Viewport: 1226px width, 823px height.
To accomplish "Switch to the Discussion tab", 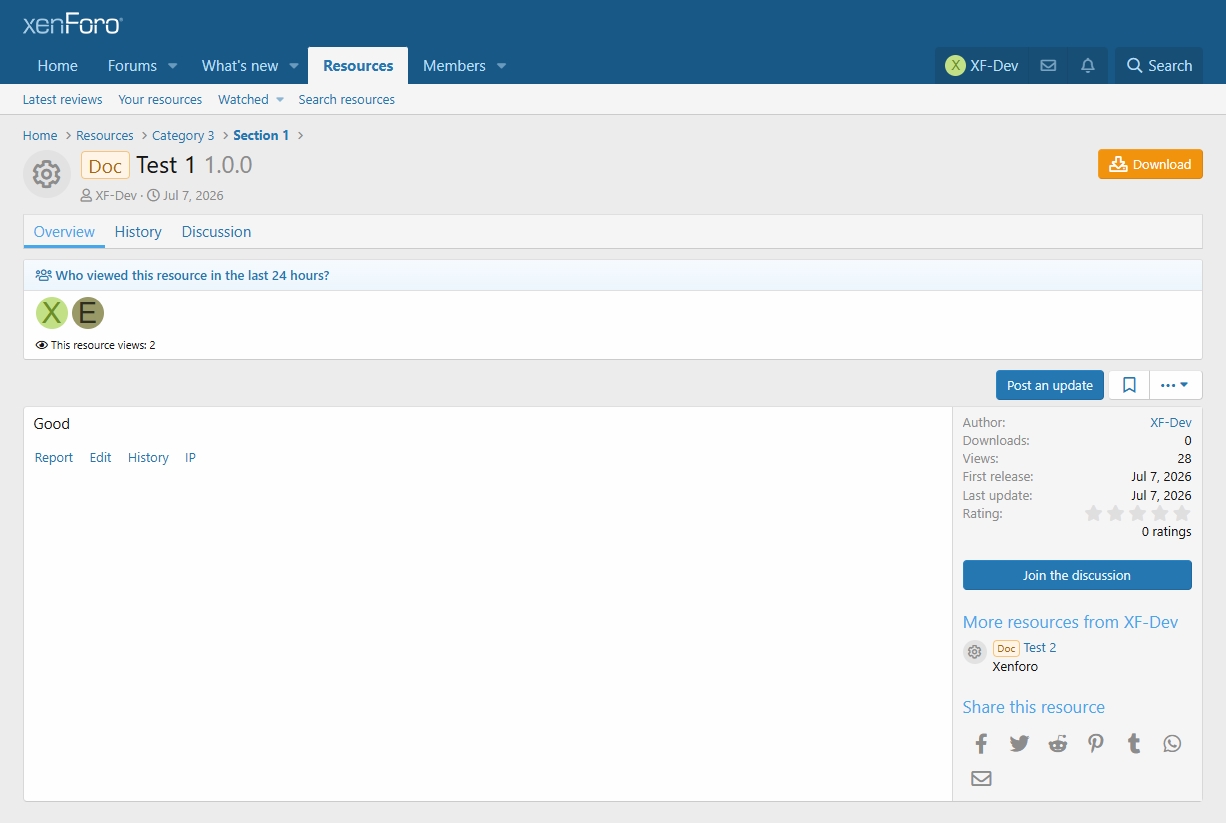I will [216, 231].
